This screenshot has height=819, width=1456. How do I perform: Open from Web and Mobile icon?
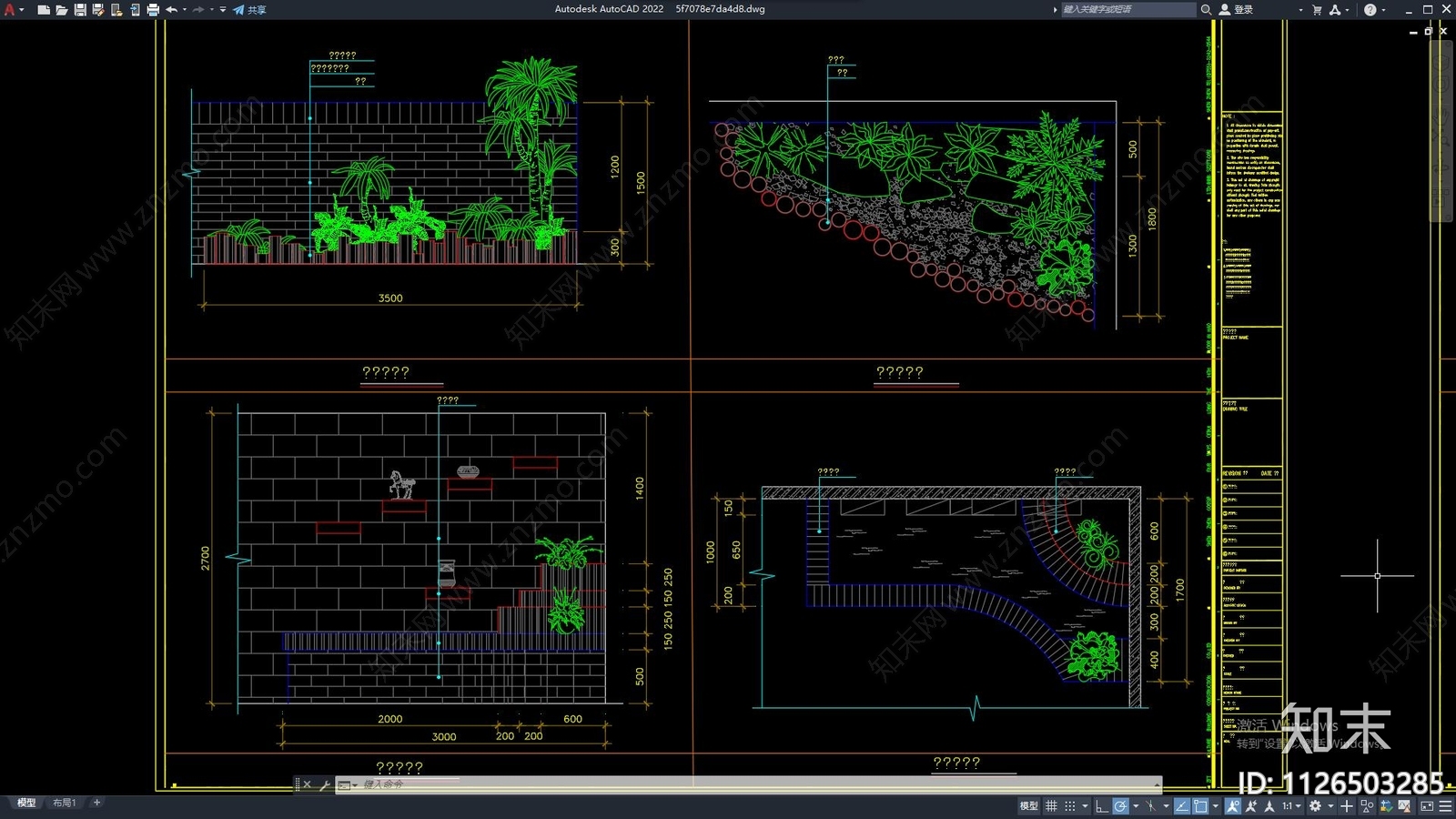click(x=116, y=10)
